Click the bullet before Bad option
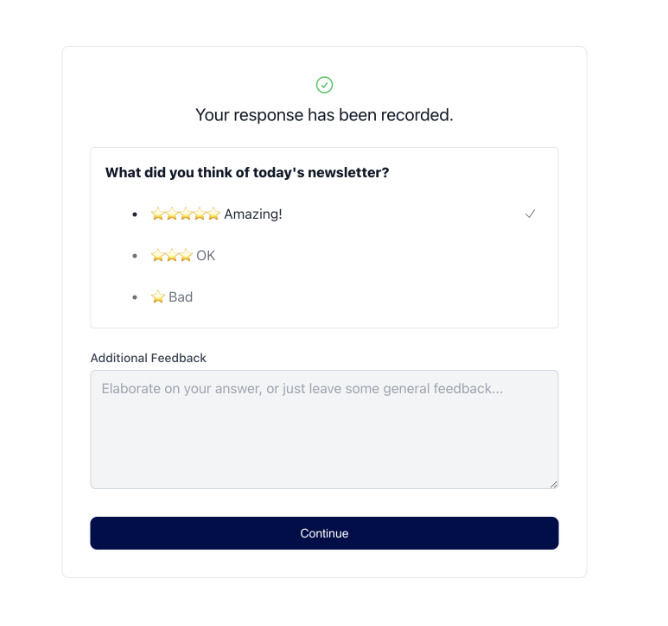The image size is (668, 626). [135, 297]
